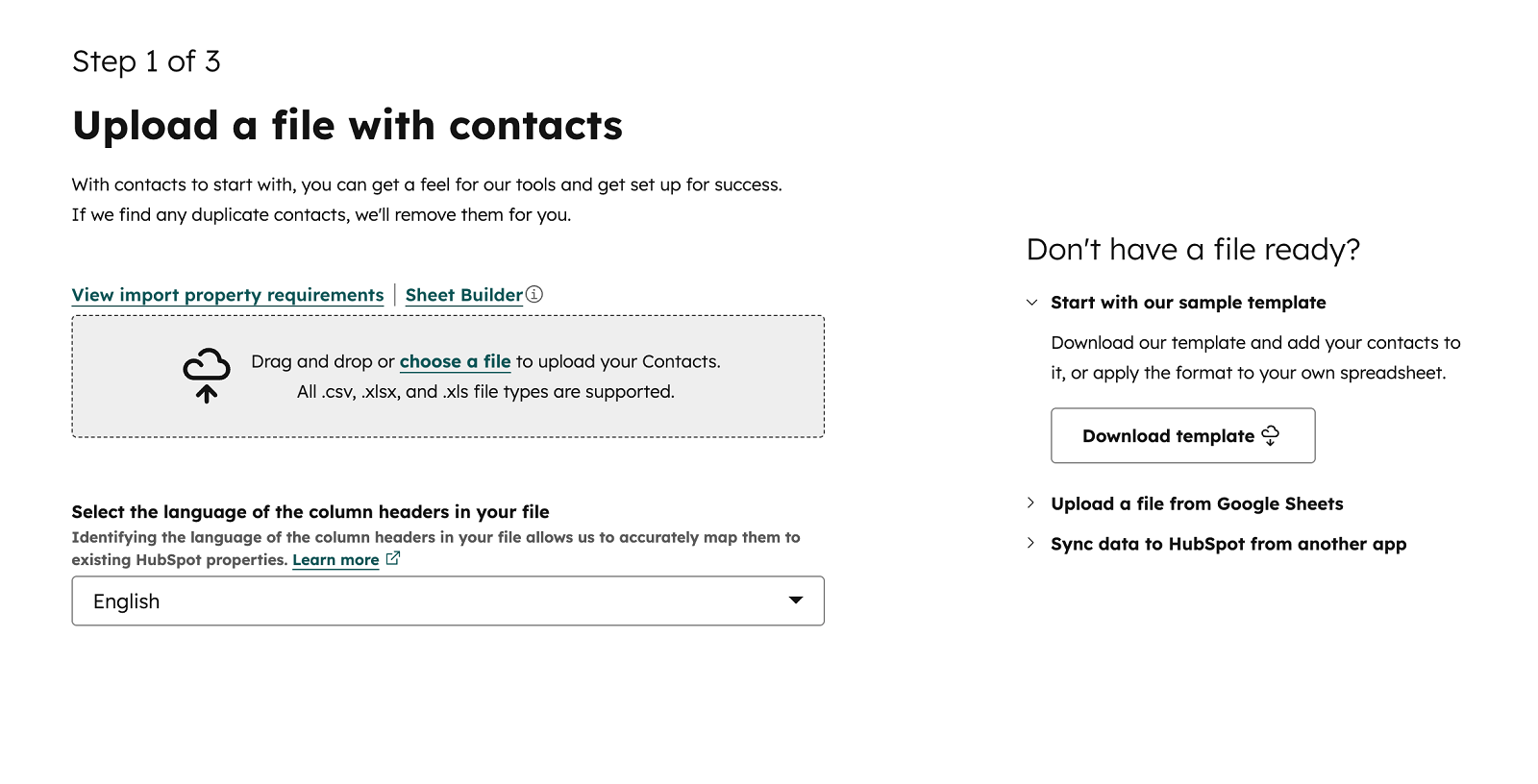This screenshot has width=1538, height=784.
Task: Open View import property requirements
Action: (228, 295)
